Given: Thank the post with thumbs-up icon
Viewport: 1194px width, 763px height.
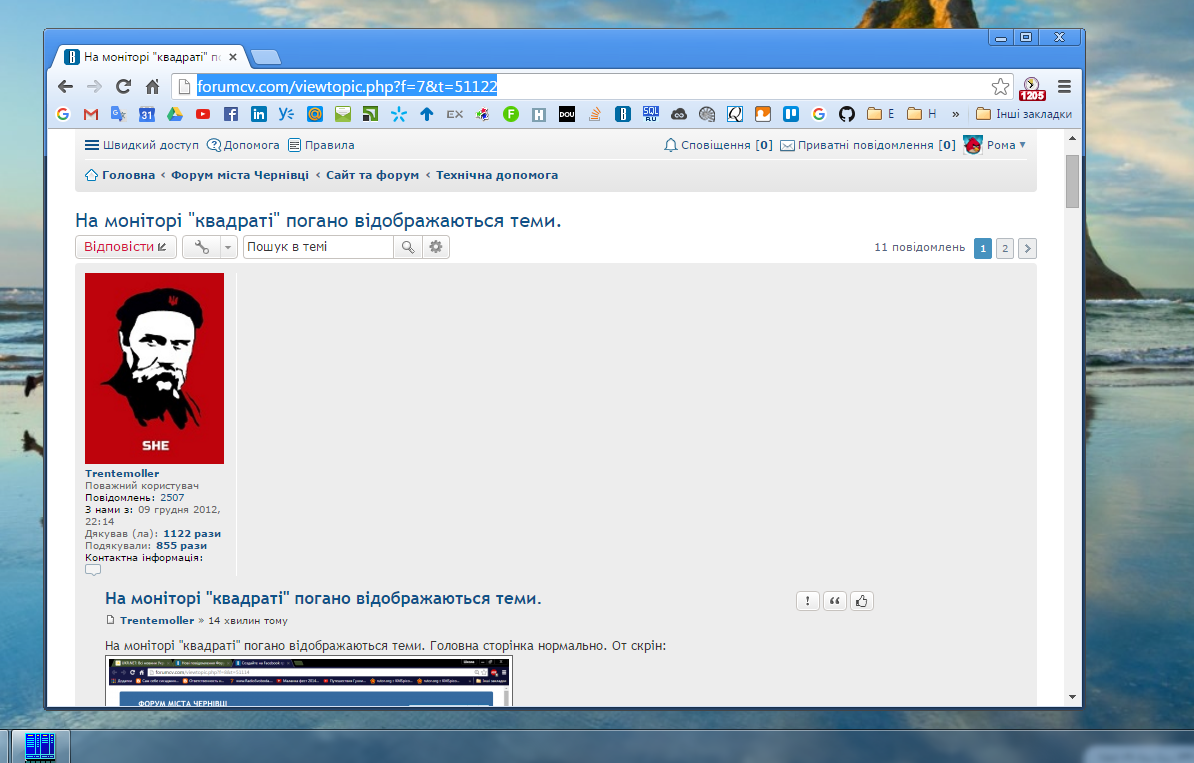Looking at the screenshot, I should (x=861, y=602).
